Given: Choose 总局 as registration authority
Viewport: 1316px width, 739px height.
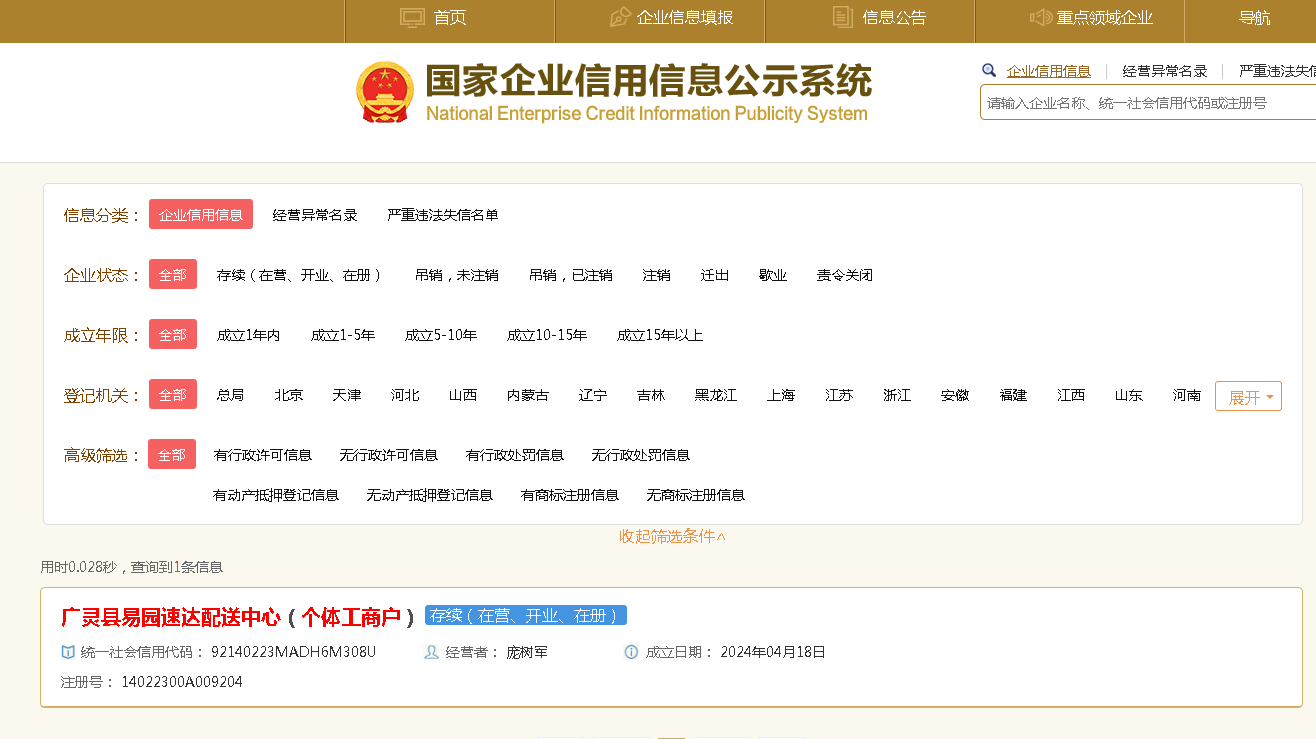Looking at the screenshot, I should pyautogui.click(x=231, y=395).
